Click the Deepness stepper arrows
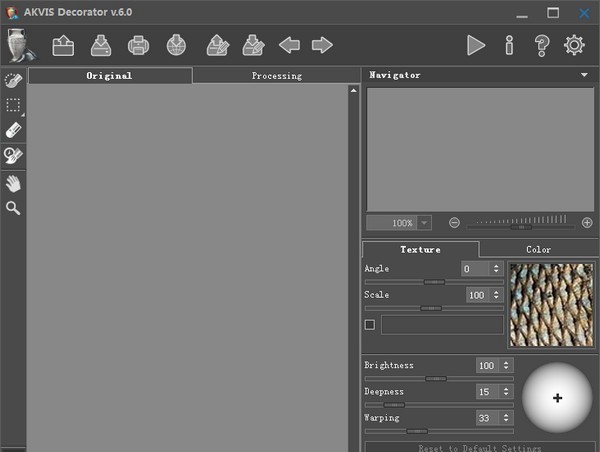600x452 pixels. (506, 392)
